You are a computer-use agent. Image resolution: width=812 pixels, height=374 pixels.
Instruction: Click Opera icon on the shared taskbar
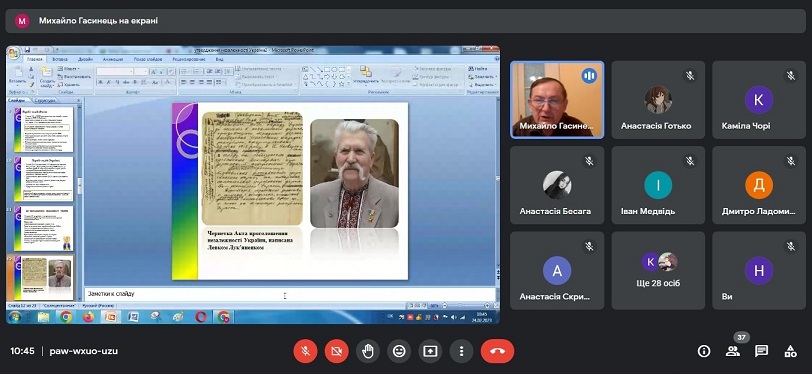click(201, 317)
